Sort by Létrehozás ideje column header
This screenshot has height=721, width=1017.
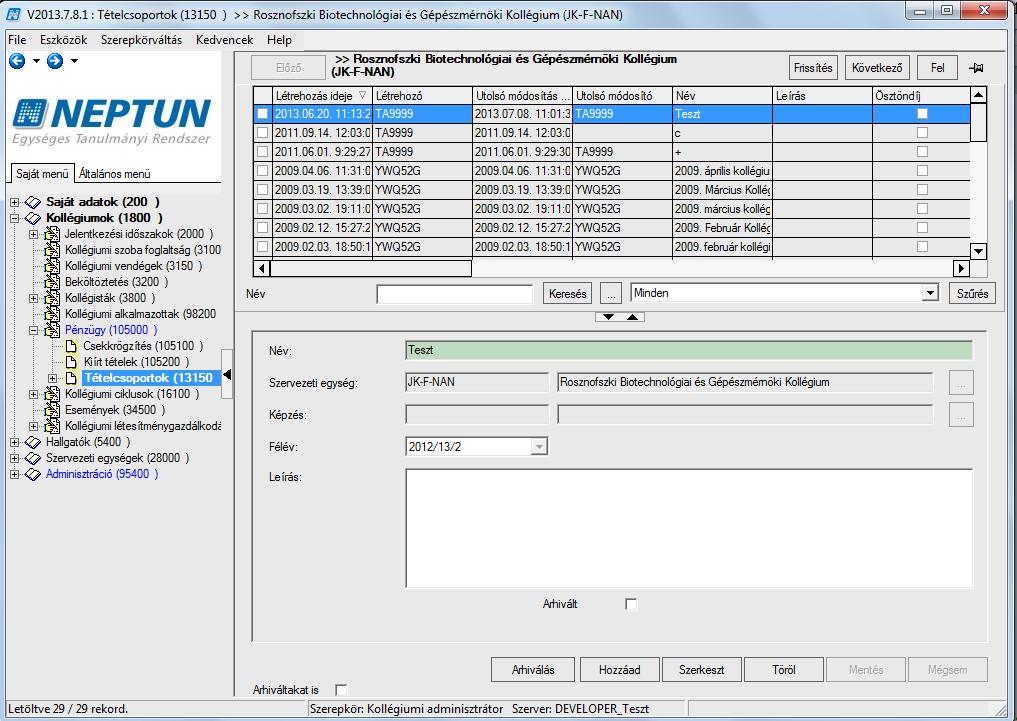coord(322,96)
